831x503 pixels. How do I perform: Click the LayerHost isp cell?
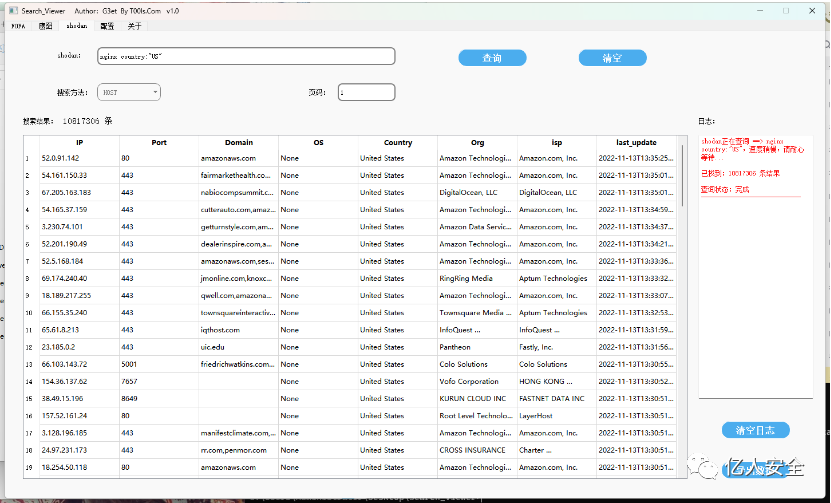556,416
